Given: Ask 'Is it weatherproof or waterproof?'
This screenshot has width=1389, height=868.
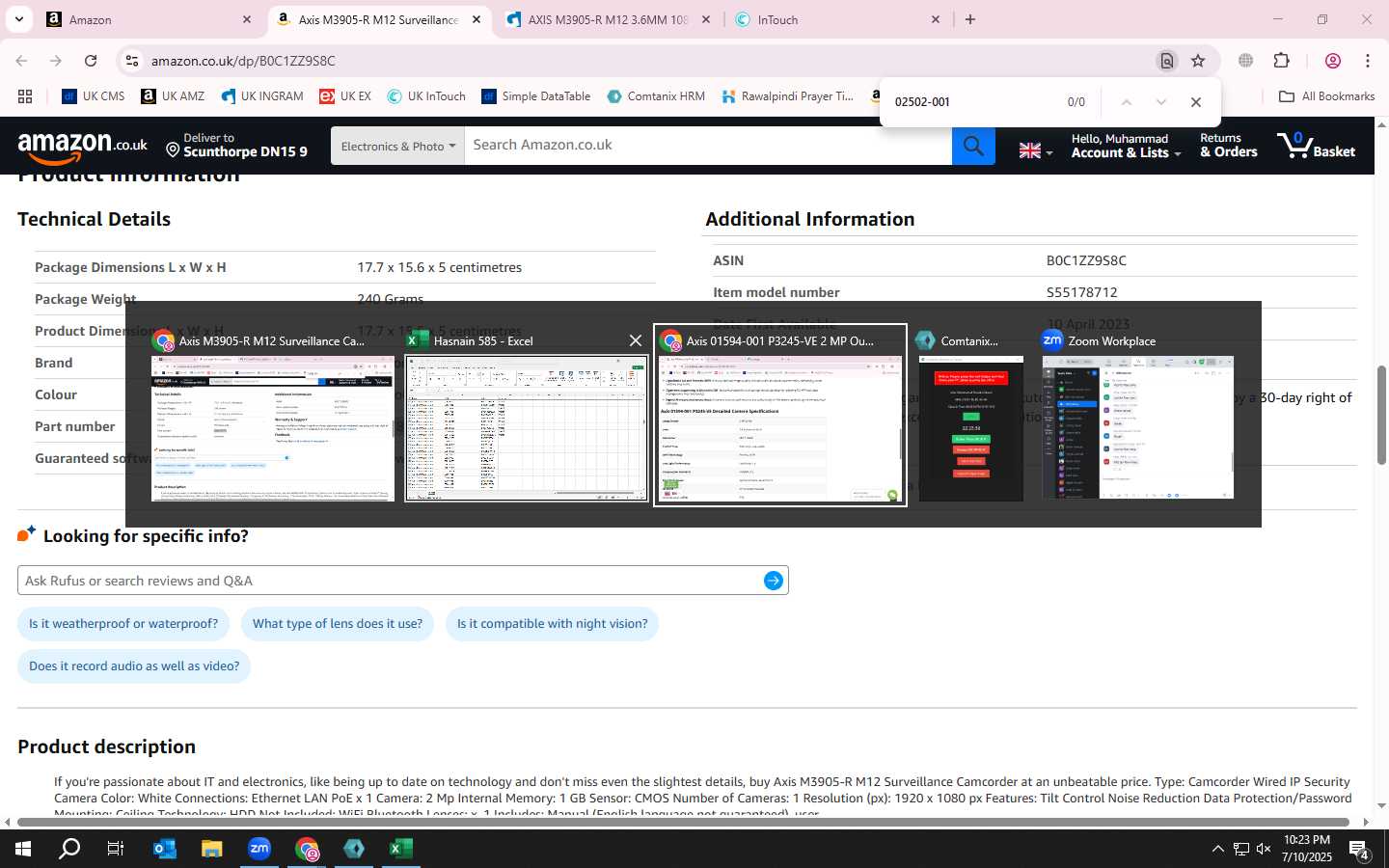Looking at the screenshot, I should click(x=123, y=624).
